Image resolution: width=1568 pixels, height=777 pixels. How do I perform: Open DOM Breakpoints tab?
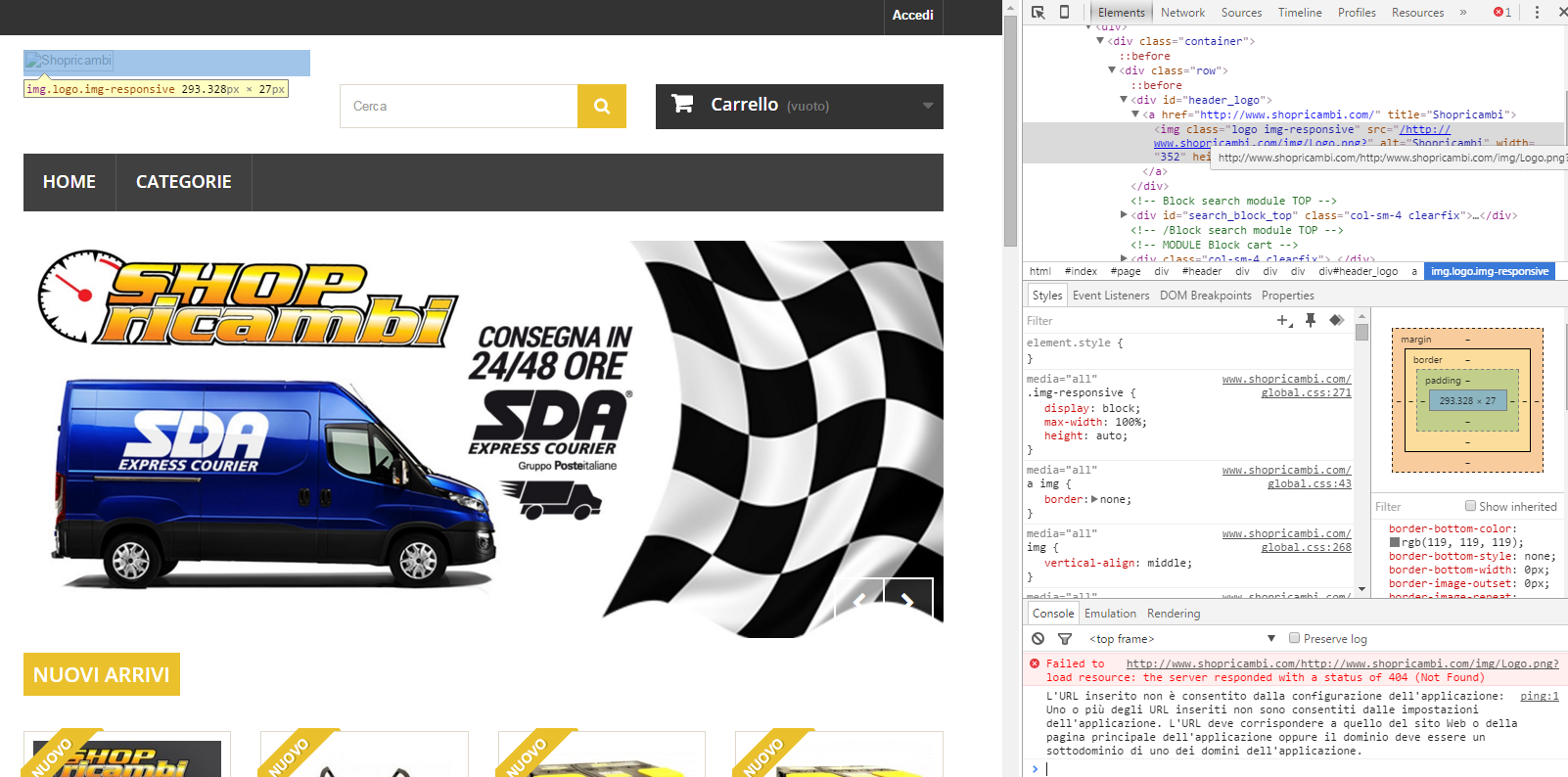tap(1206, 296)
